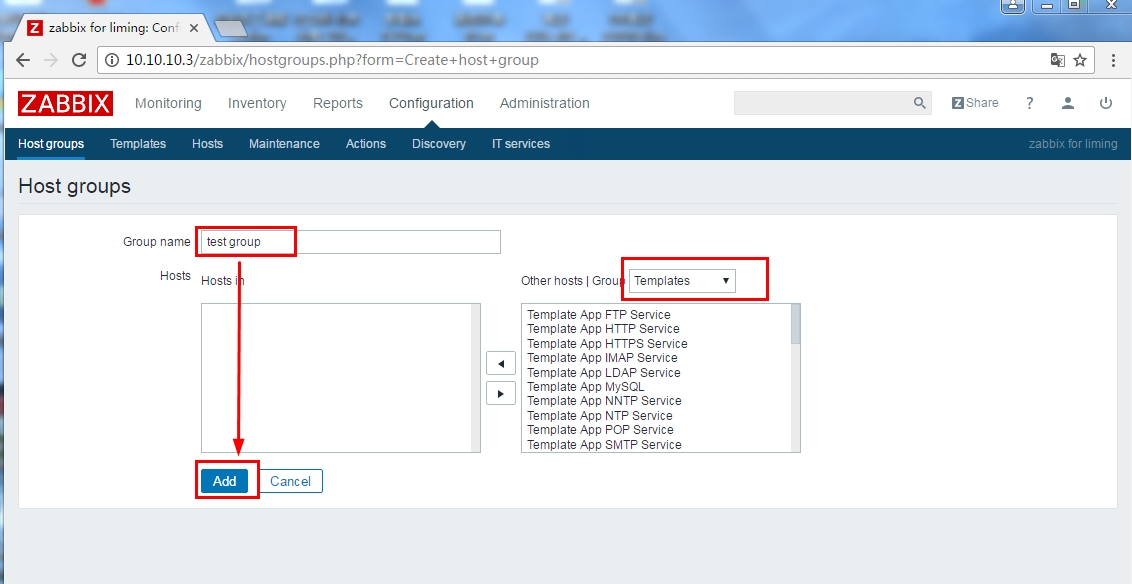
Task: Click browser back arrow
Action: [x=23, y=60]
